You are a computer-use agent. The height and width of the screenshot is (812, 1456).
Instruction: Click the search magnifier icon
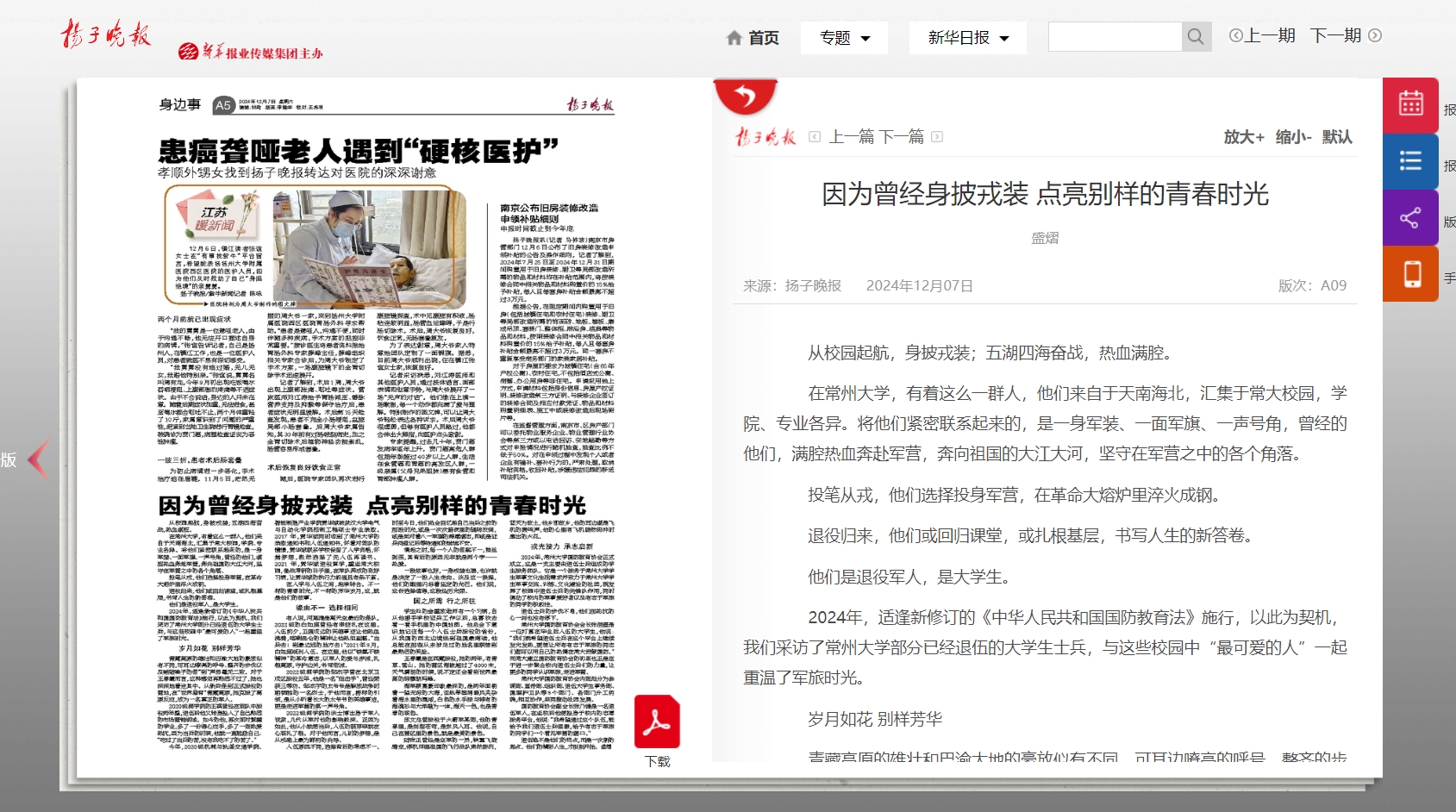click(x=1196, y=37)
